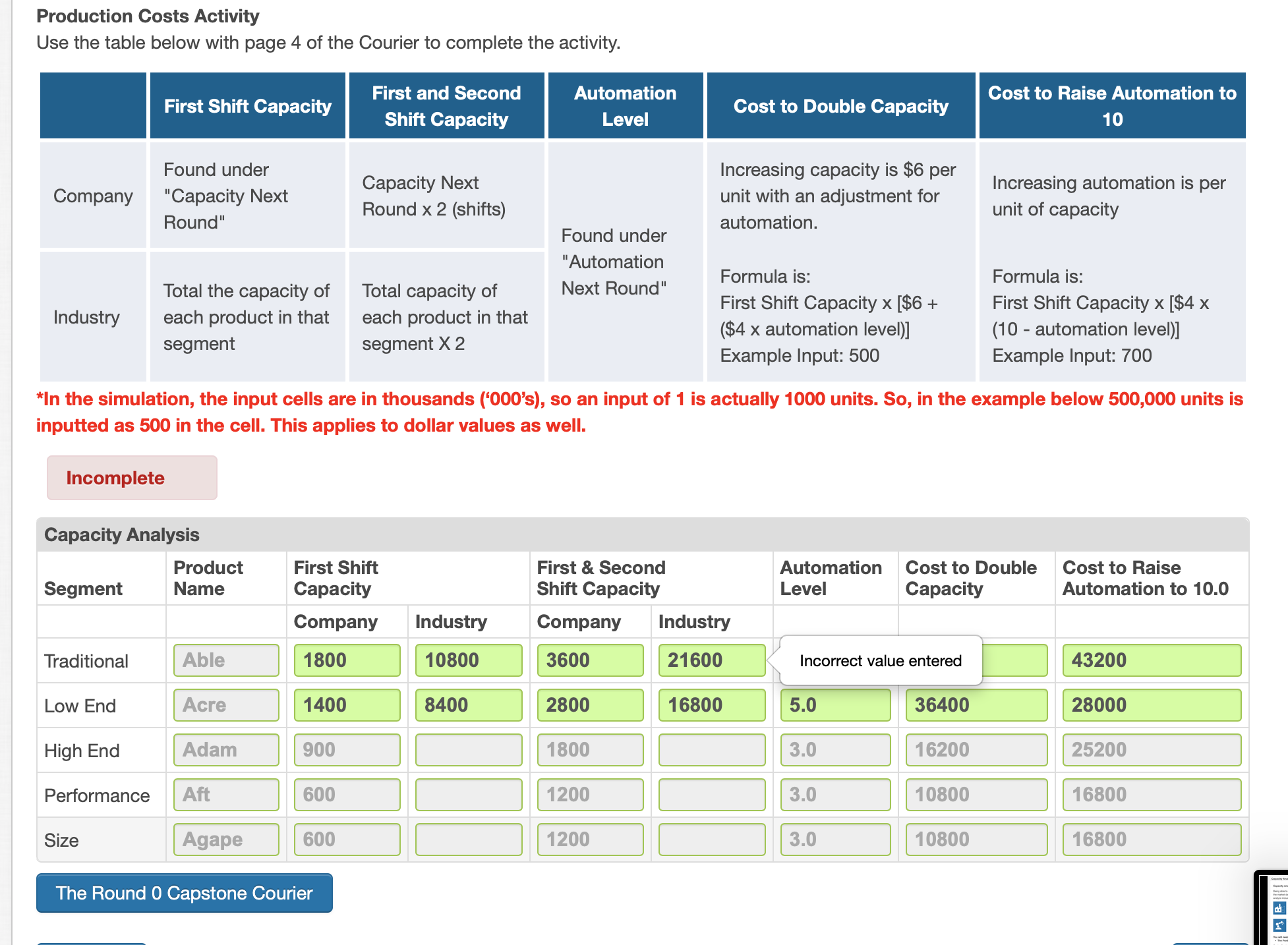Click the Performance empty Industry shift capacity field
Viewport: 1288px width, 945px height.
[x=711, y=794]
